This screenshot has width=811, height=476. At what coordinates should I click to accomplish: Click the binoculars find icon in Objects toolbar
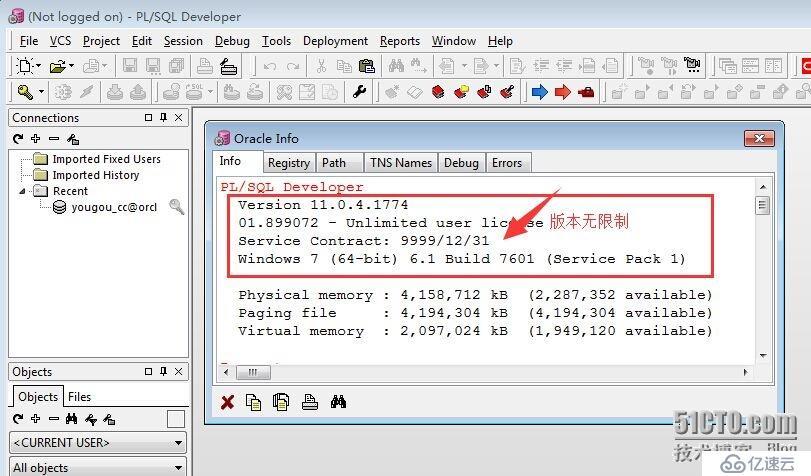point(71,419)
